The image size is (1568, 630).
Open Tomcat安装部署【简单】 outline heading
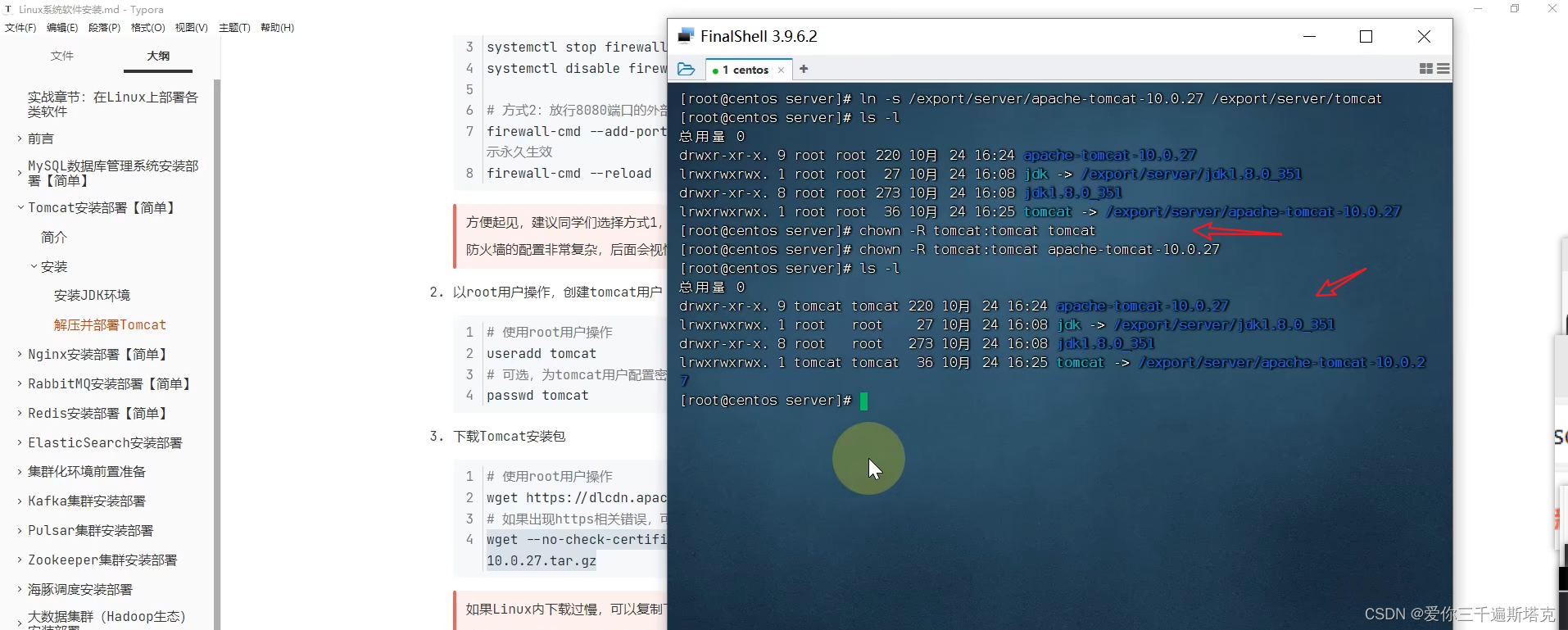102,208
